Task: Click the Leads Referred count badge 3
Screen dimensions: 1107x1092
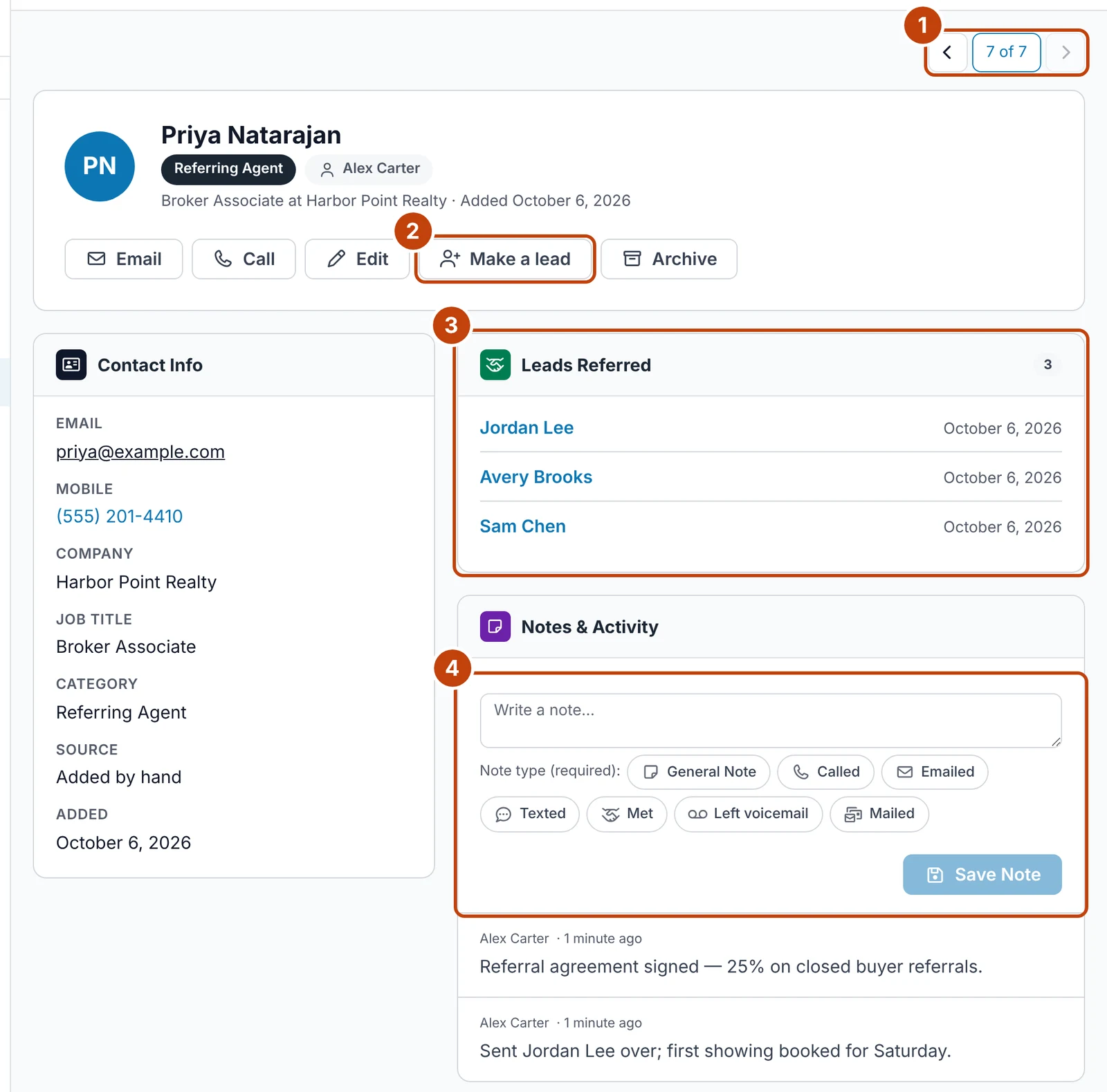Action: pyautogui.click(x=1047, y=364)
